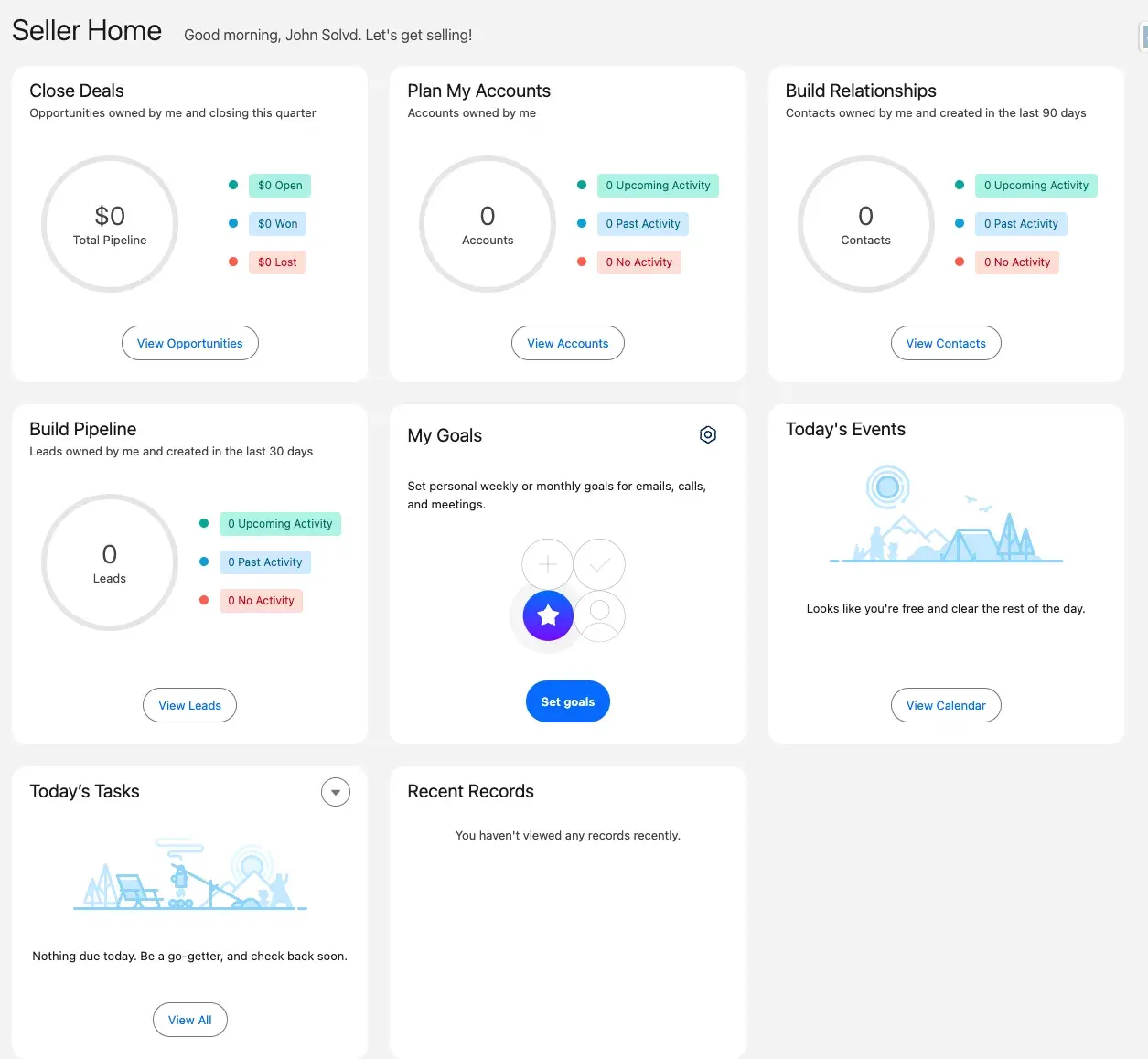Click the greeting message for John Solvd

328,35
